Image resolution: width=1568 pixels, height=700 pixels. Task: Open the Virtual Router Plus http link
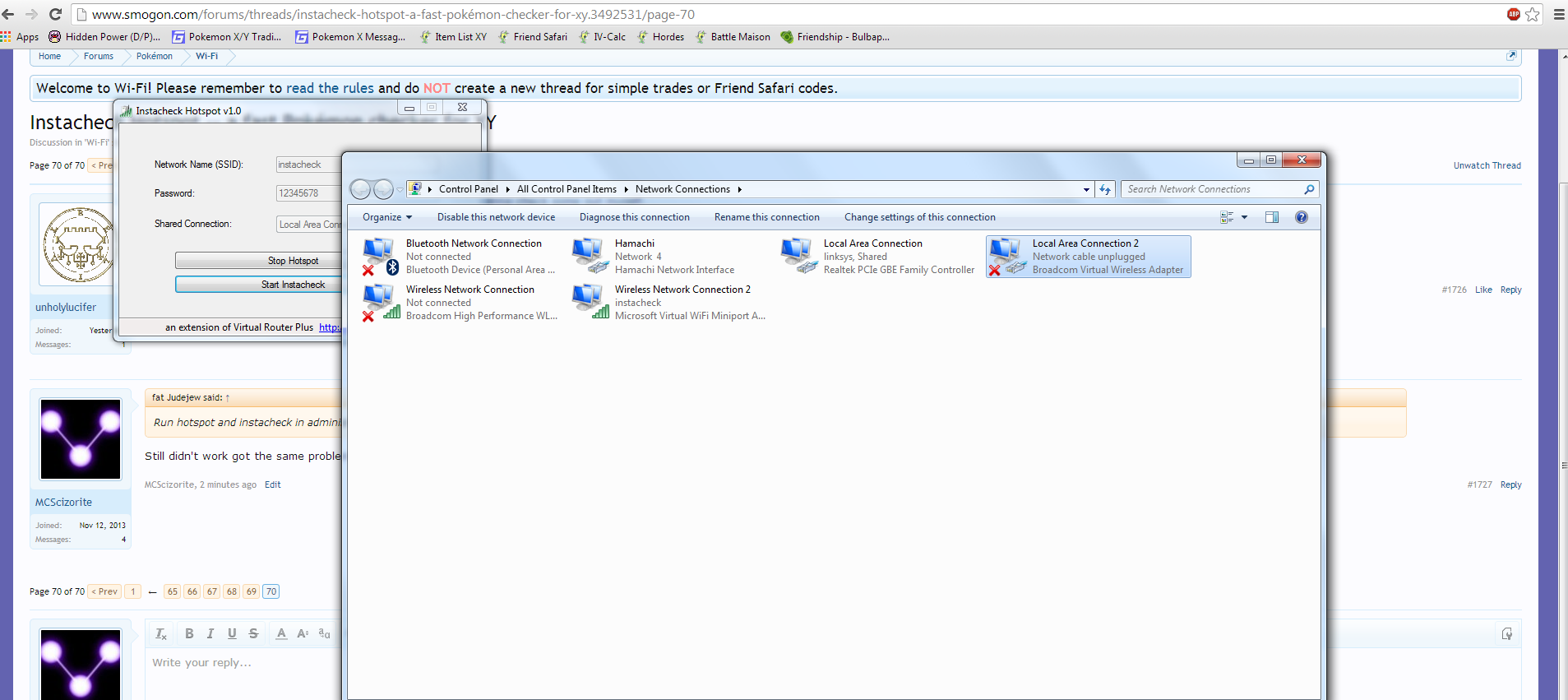(330, 327)
